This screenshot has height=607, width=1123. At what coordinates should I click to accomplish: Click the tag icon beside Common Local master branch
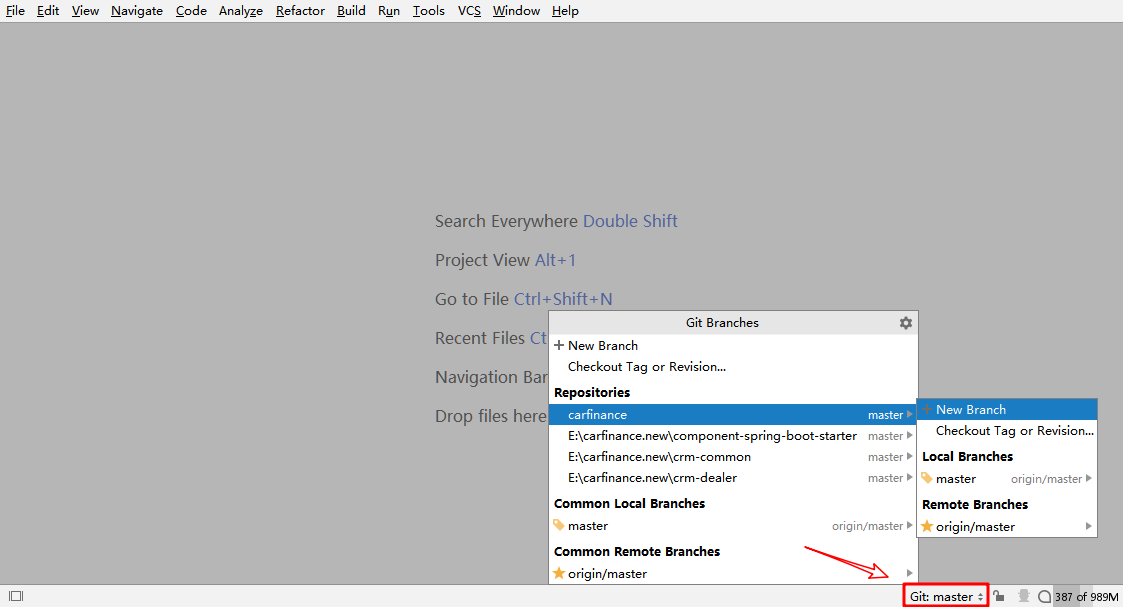coord(559,525)
